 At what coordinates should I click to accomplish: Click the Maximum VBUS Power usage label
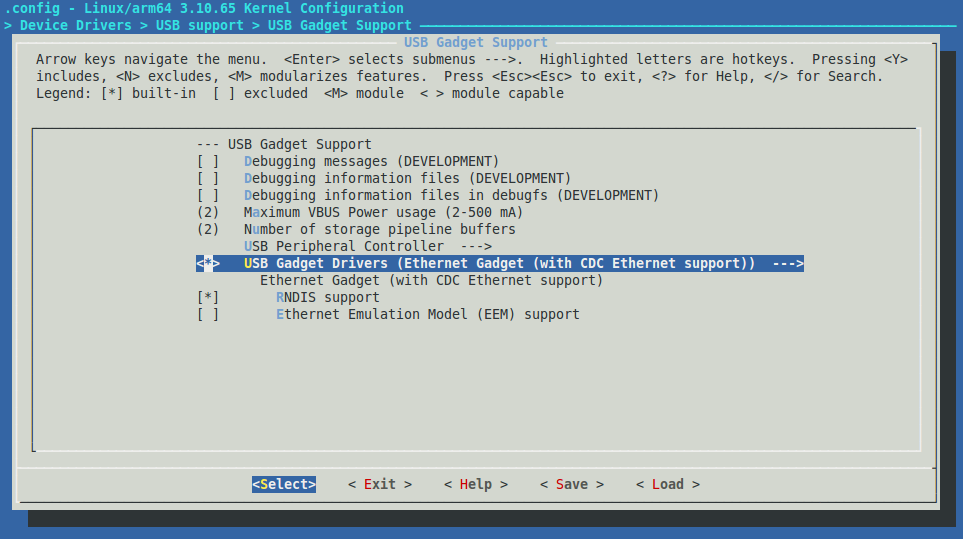[x=383, y=212]
